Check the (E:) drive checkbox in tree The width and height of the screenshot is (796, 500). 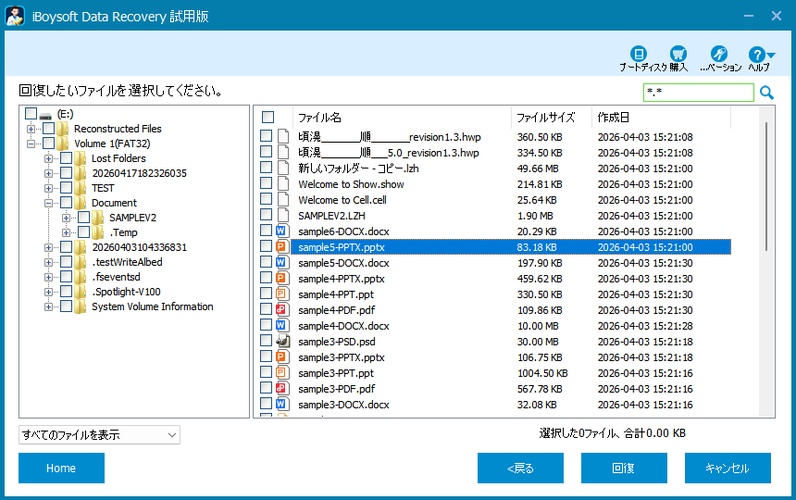(31, 113)
